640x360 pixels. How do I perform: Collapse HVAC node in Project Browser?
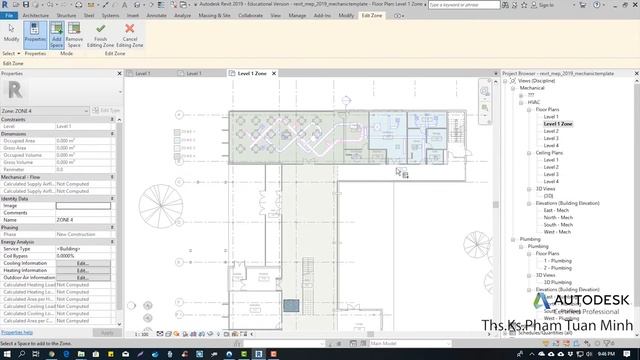(x=521, y=102)
